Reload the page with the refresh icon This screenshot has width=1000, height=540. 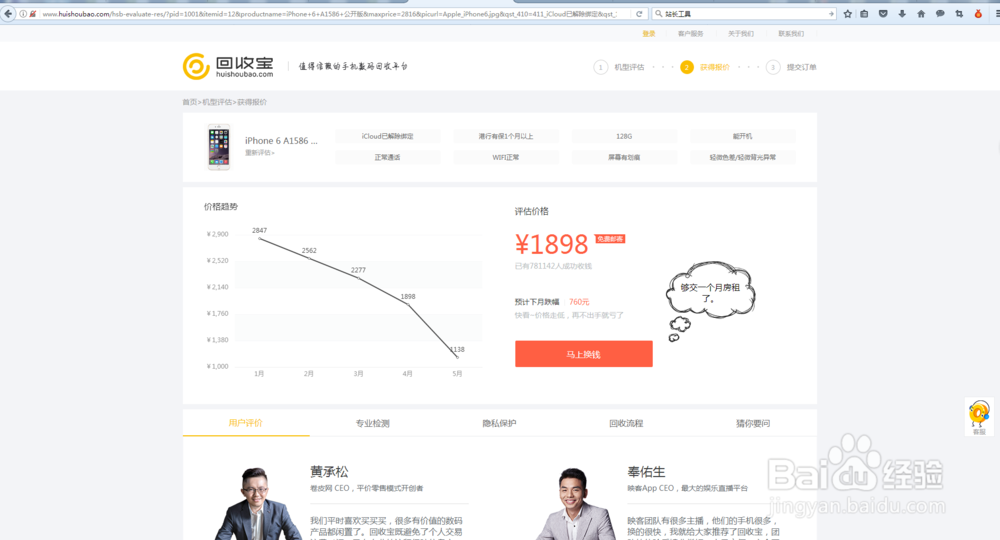coord(639,13)
